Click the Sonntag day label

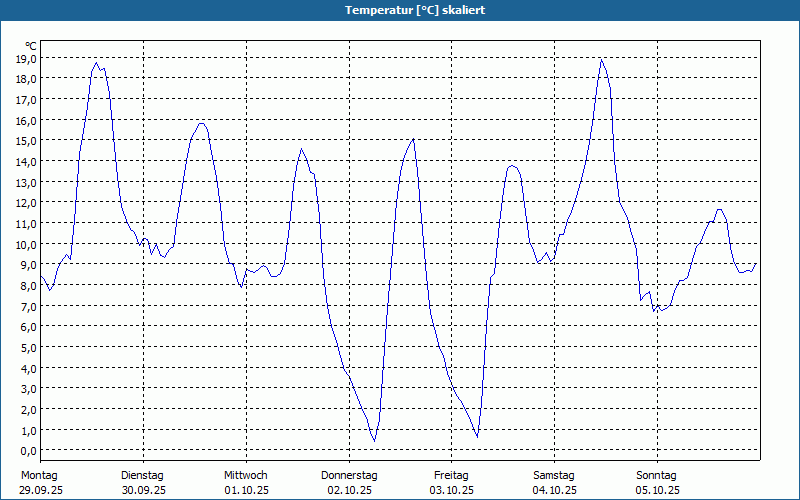click(657, 476)
